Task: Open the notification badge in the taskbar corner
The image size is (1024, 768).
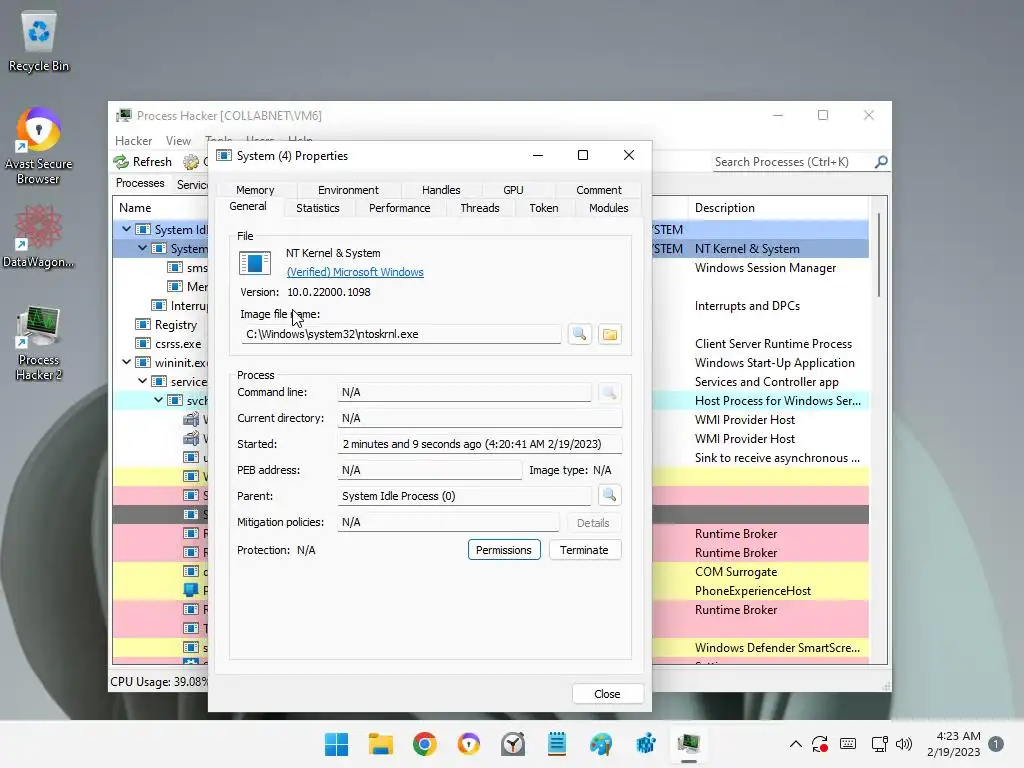Action: tap(996, 744)
